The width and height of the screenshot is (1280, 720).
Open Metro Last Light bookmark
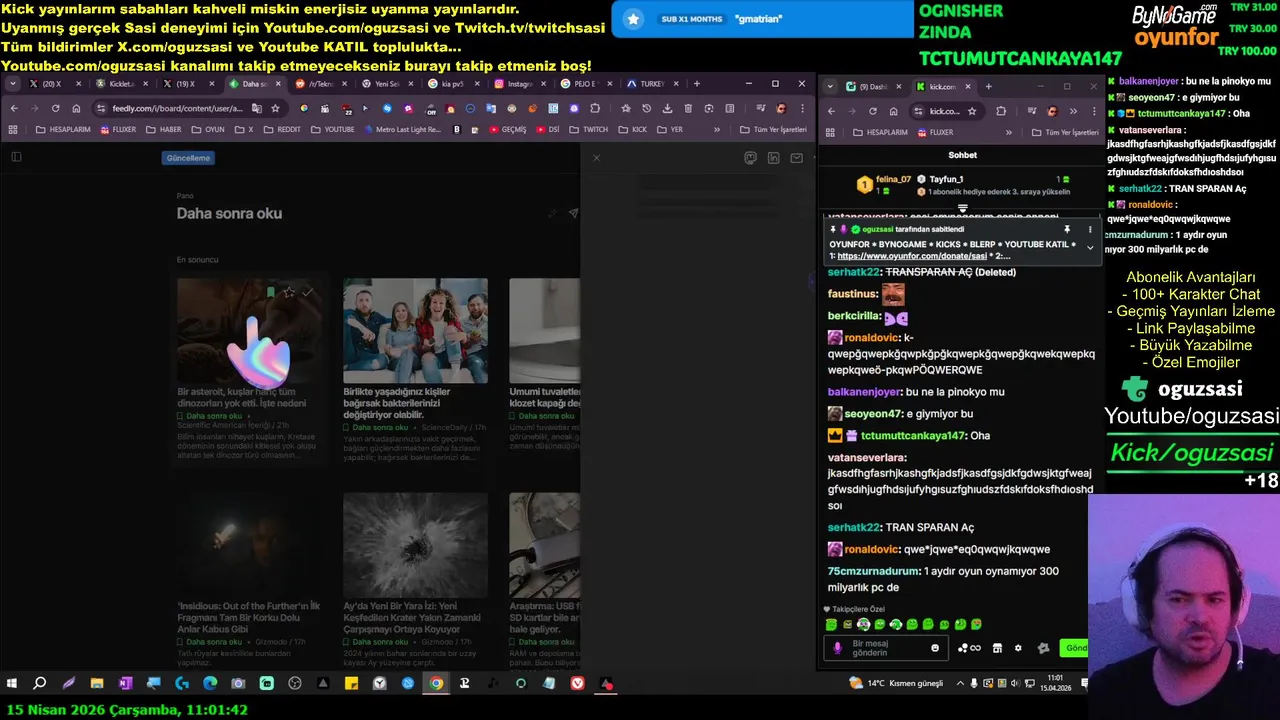point(403,130)
